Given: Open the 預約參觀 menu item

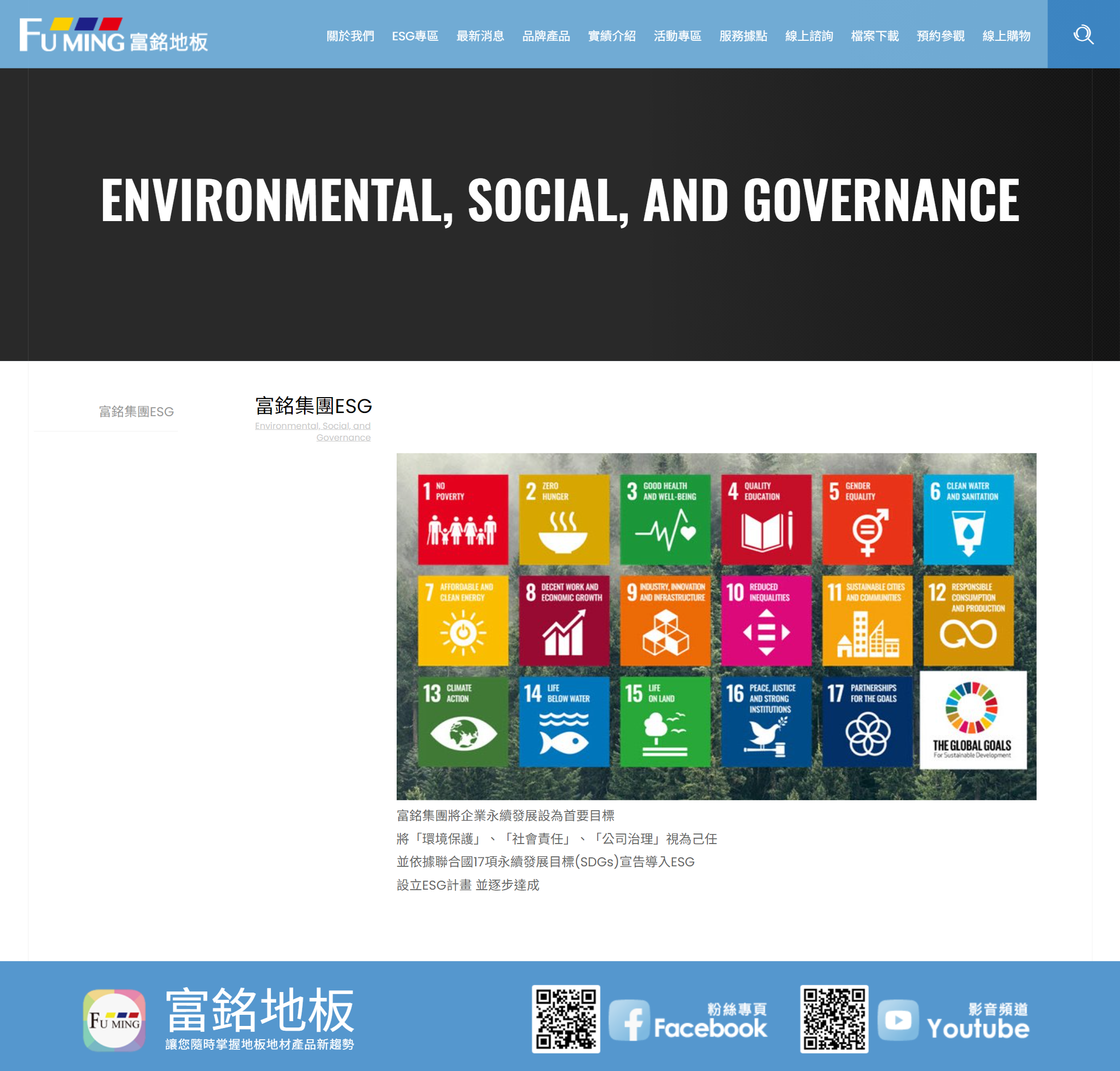Looking at the screenshot, I should coord(940,36).
